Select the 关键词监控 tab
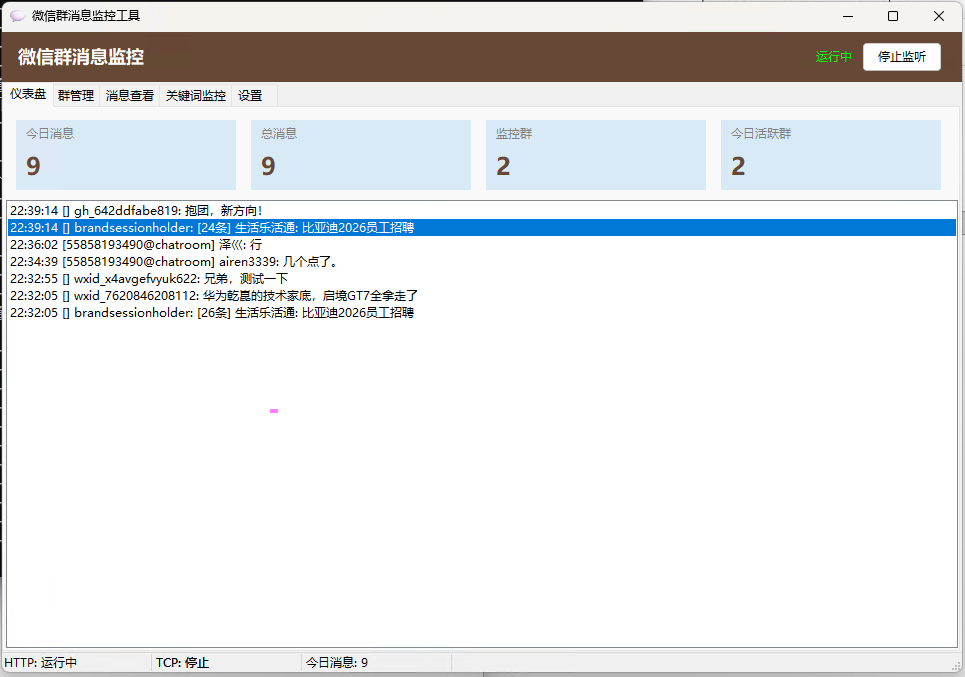This screenshot has height=677, width=965. pyautogui.click(x=196, y=96)
